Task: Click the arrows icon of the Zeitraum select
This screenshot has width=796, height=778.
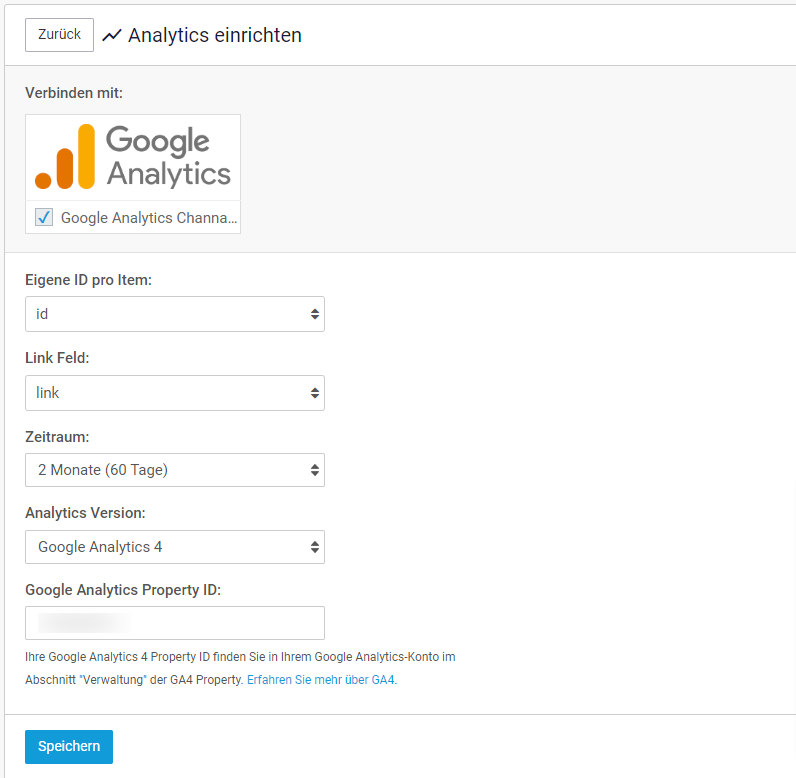Action: [315, 470]
